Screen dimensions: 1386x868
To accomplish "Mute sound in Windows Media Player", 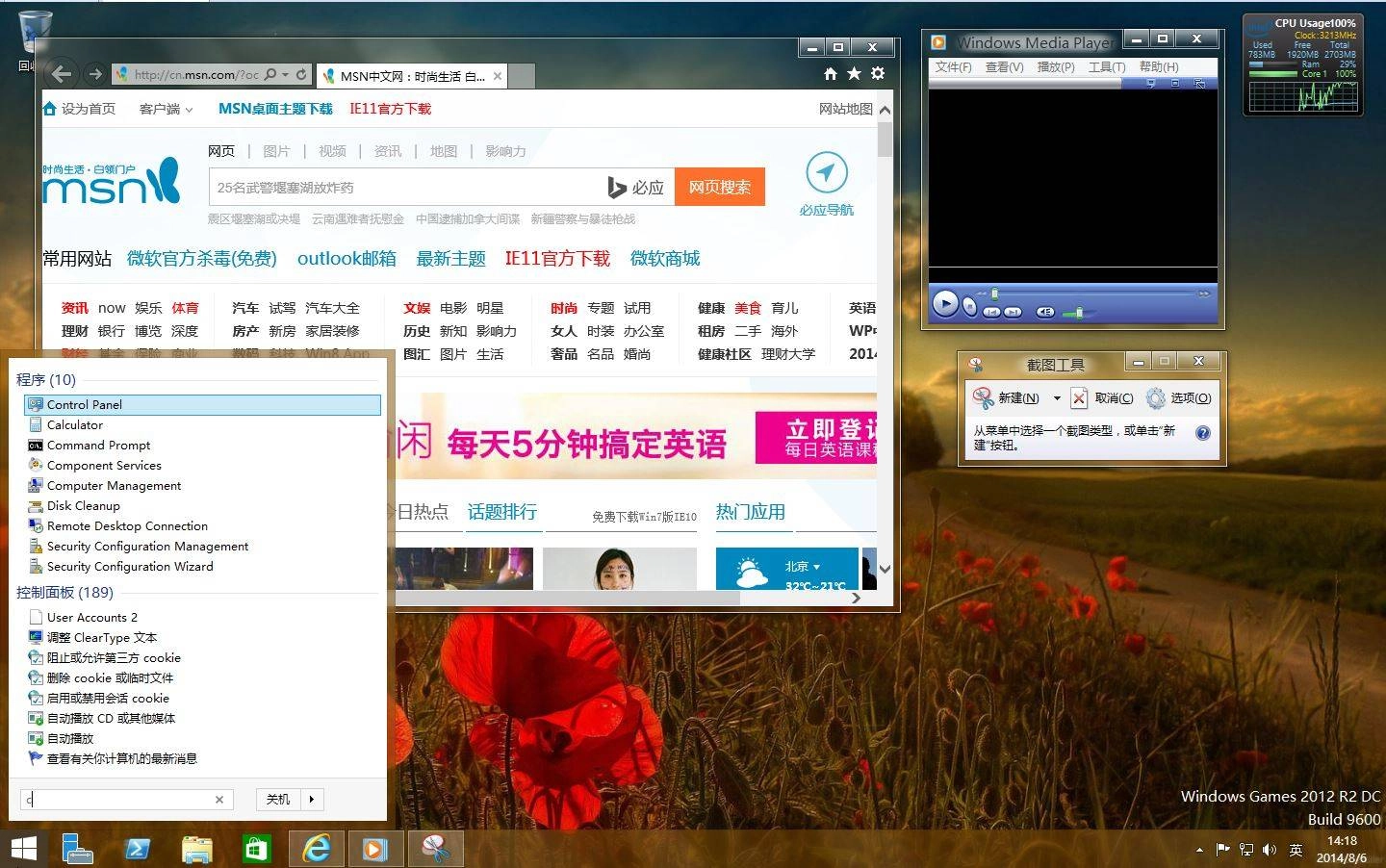I will pyautogui.click(x=1045, y=312).
